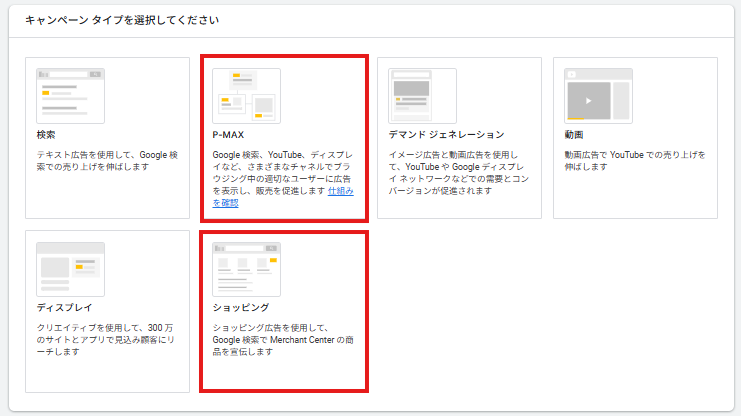Select the 動画 campaign type title
Image resolution: width=741 pixels, height=416 pixels.
(x=574, y=134)
